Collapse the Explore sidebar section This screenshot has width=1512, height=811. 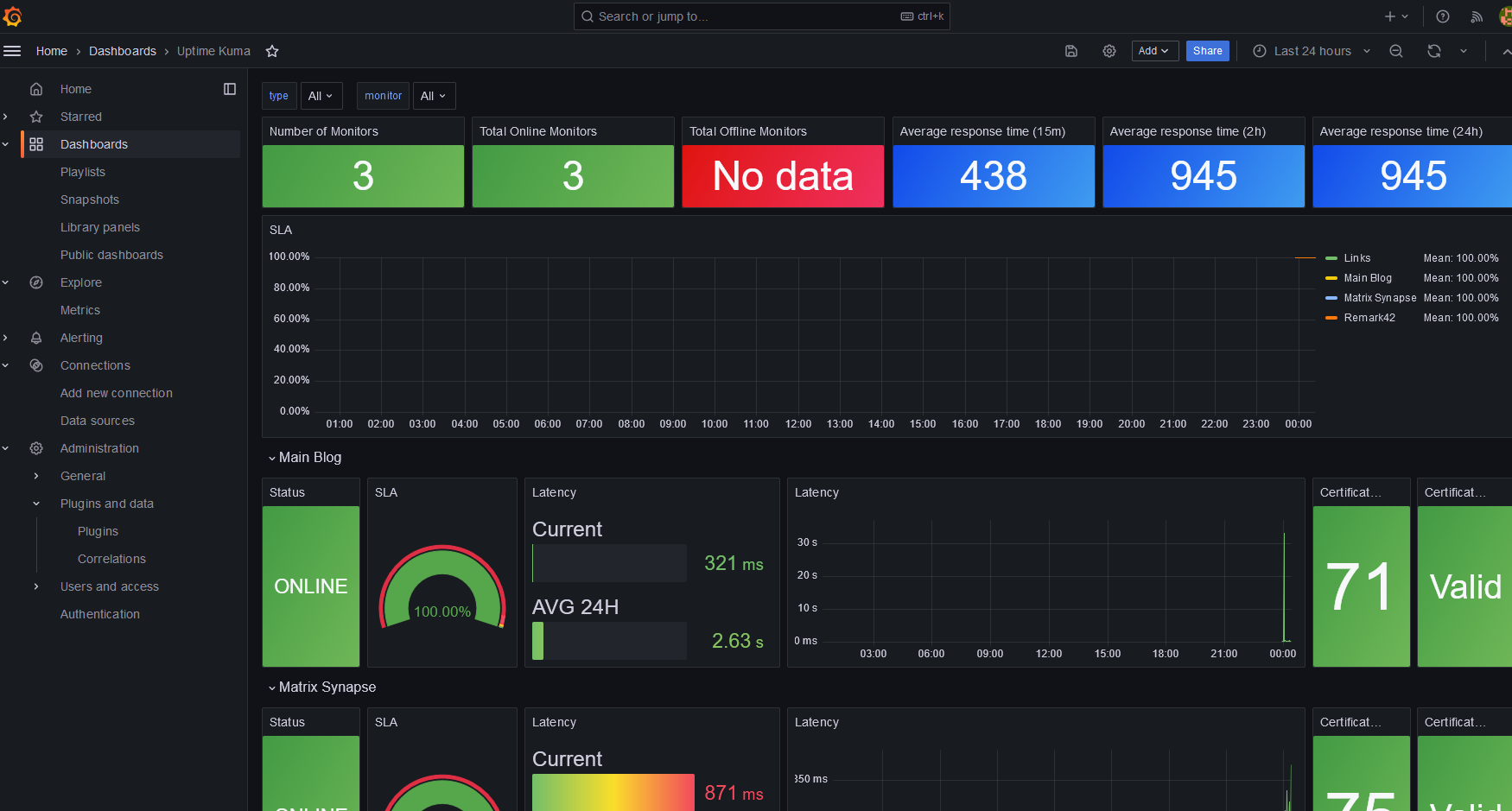(6, 282)
